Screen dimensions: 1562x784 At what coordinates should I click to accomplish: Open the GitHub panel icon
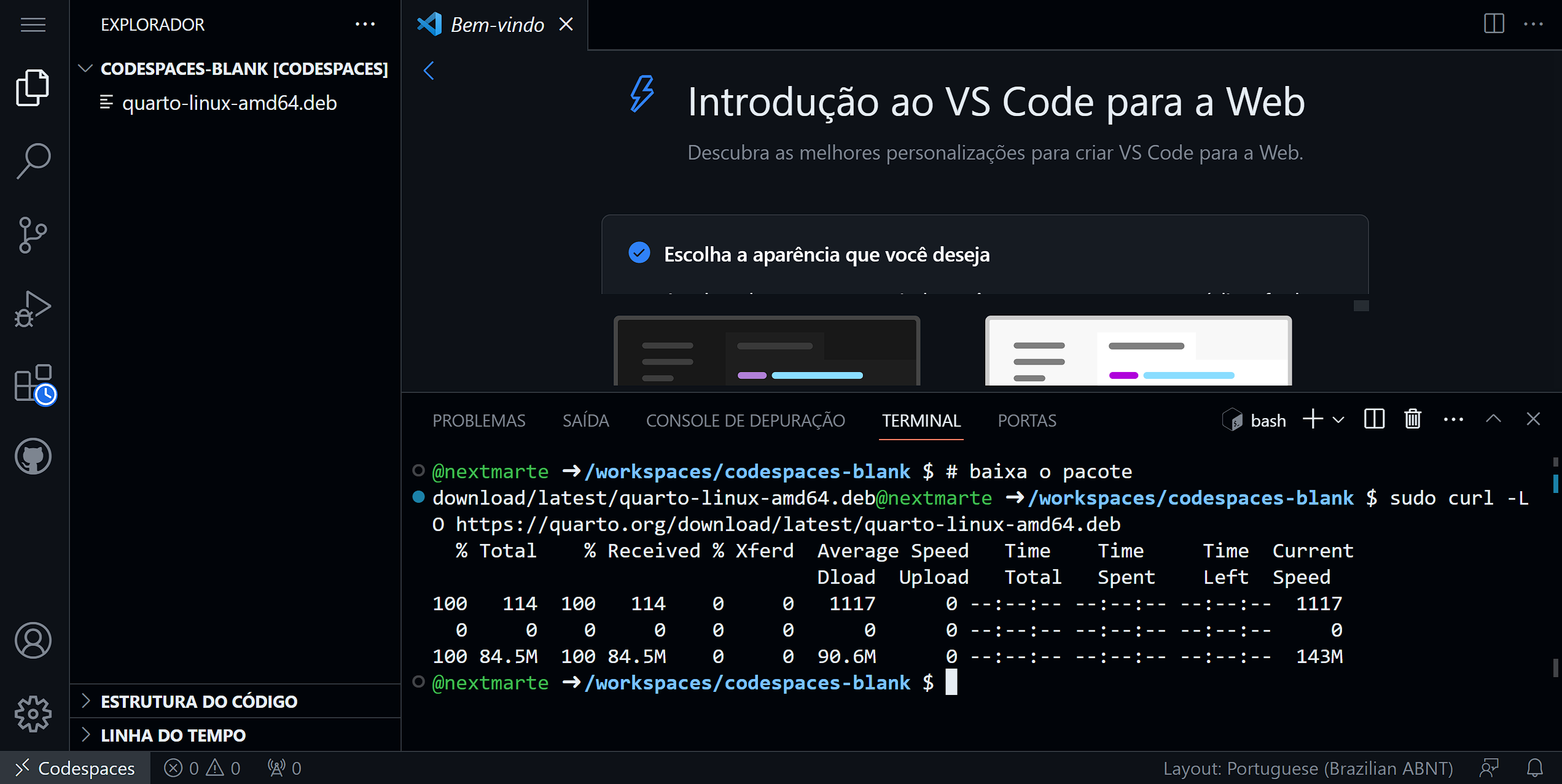[33, 456]
